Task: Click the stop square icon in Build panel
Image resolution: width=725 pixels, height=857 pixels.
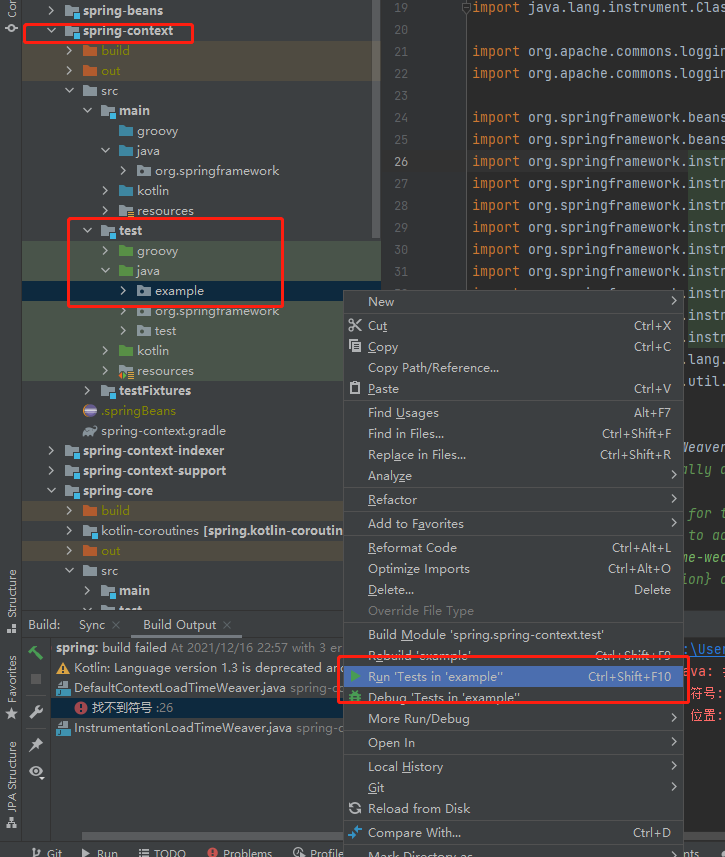Action: tap(36, 679)
